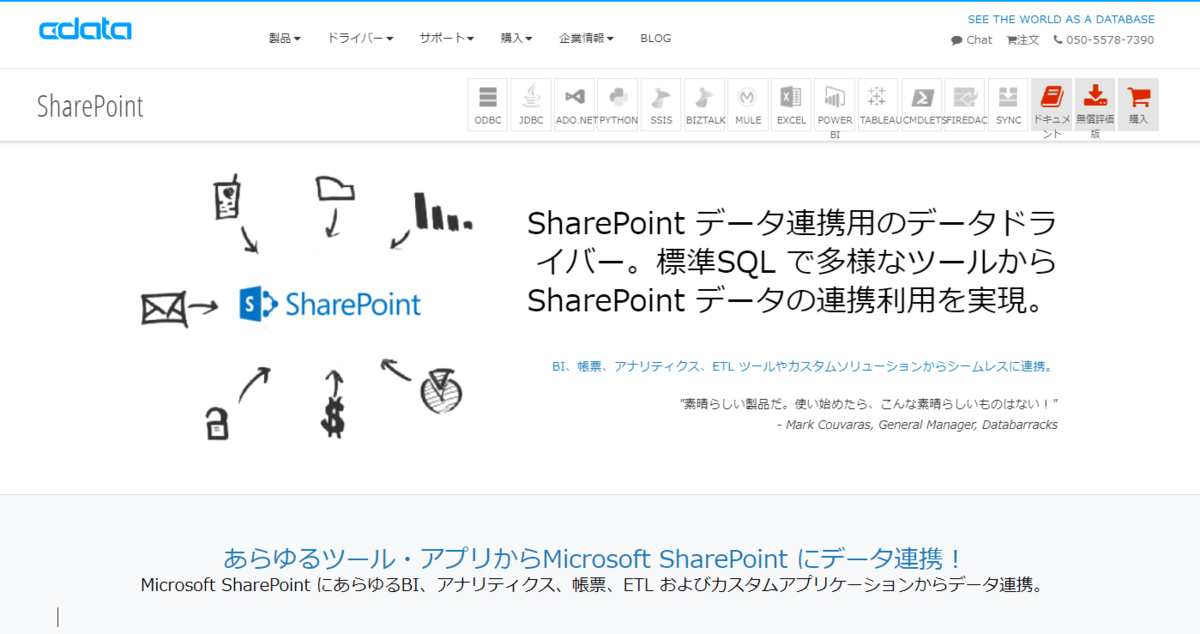Expand the 企業情報 dropdown menu
Image resolution: width=1200 pixels, height=634 pixels.
coord(587,38)
